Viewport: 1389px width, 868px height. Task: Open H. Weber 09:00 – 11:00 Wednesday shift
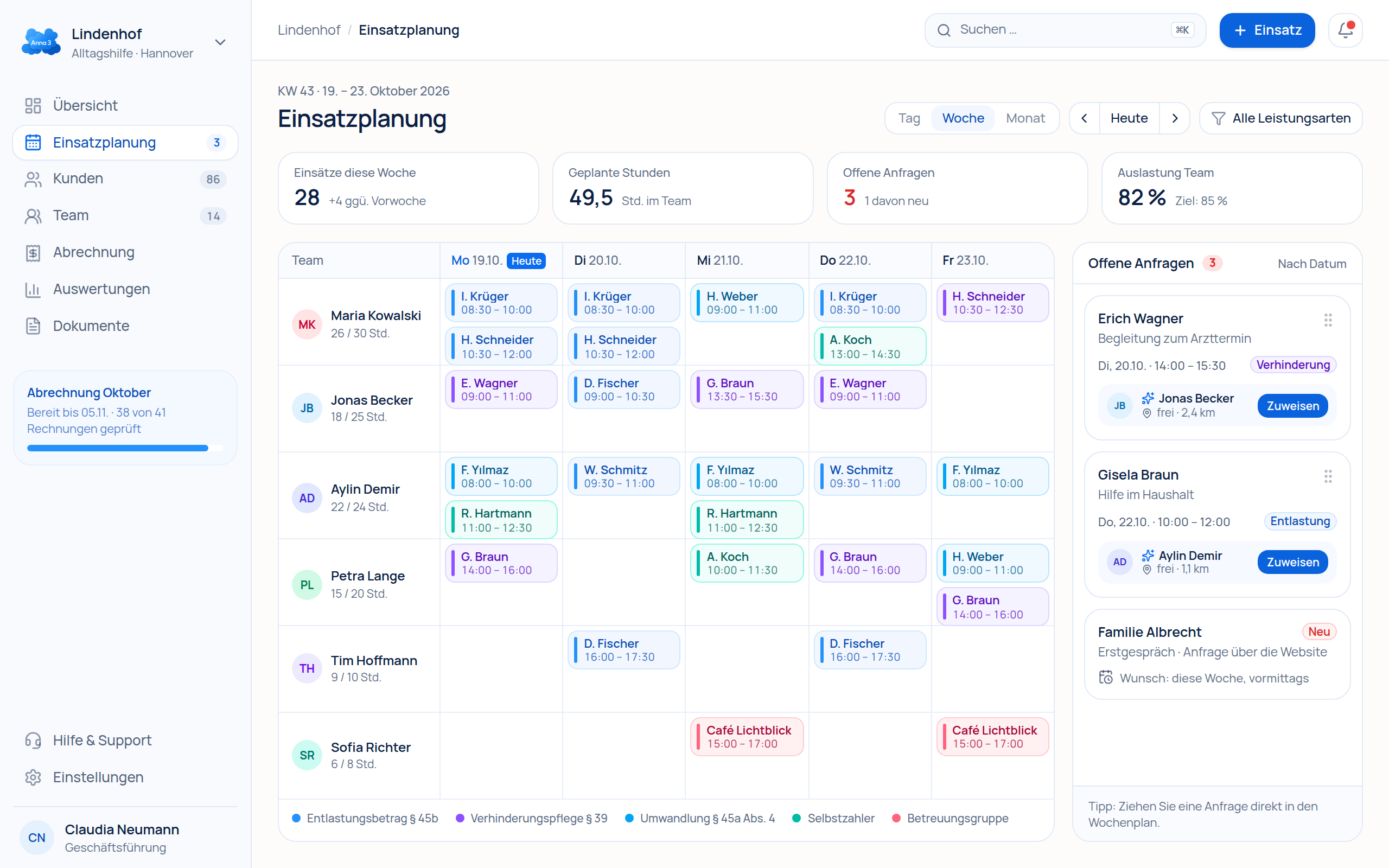747,303
